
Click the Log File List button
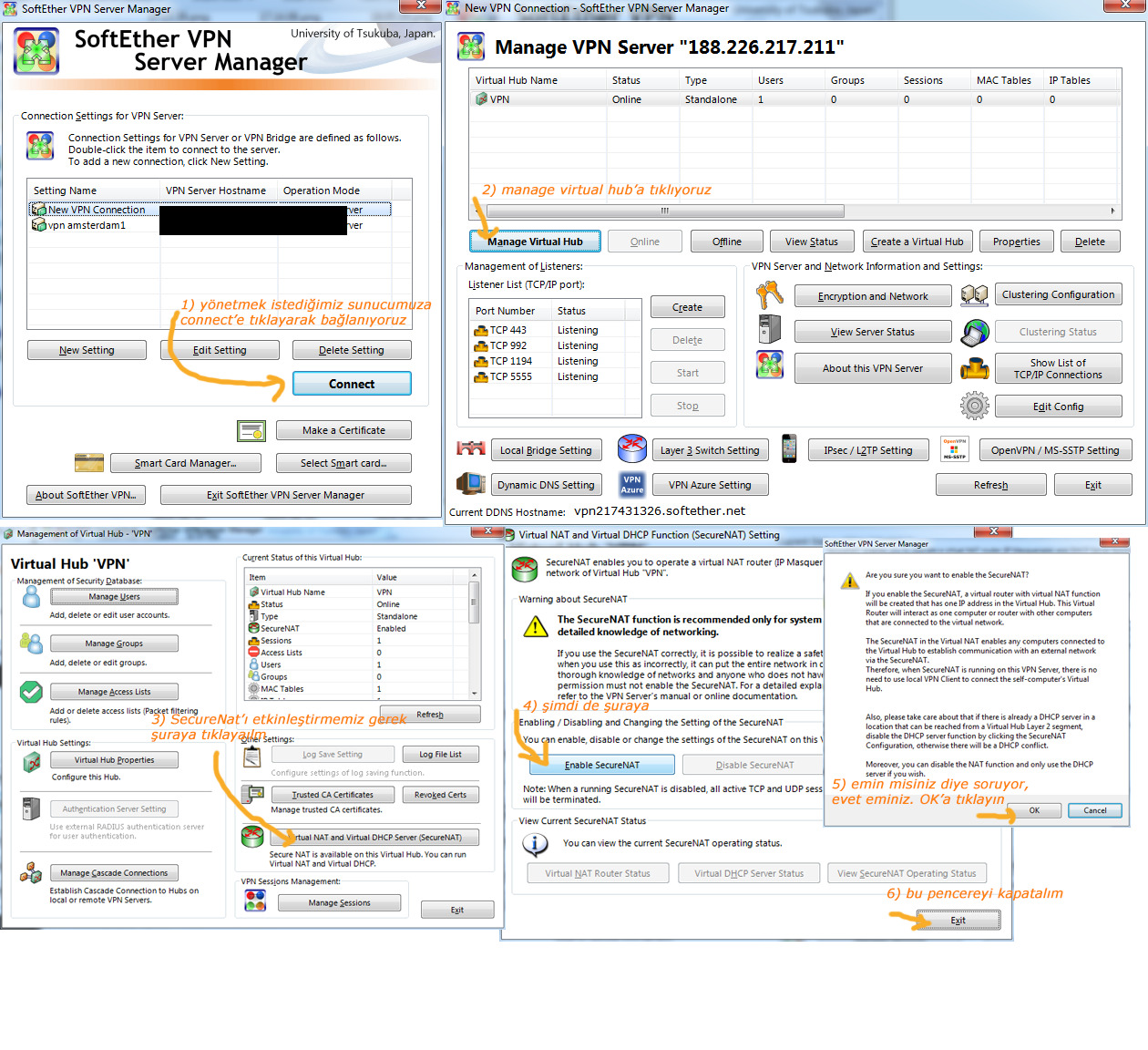pyautogui.click(x=440, y=755)
